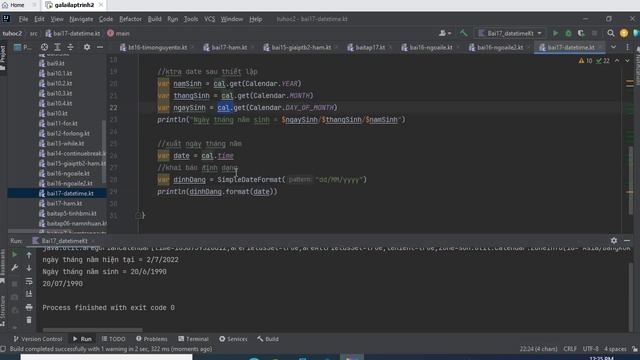Close the bai17-datetime.kt editor tab
The image size is (640, 360).
[x=600, y=47]
